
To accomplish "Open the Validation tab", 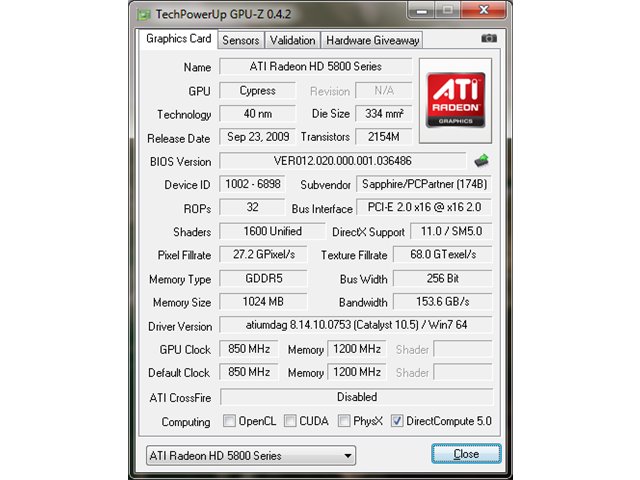I will pyautogui.click(x=292, y=40).
